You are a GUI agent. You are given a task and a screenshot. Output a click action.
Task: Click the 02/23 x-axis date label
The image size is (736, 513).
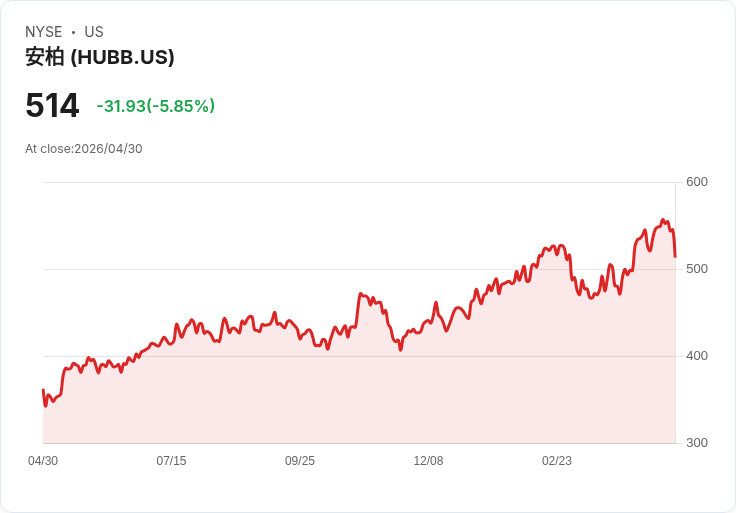coord(557,461)
